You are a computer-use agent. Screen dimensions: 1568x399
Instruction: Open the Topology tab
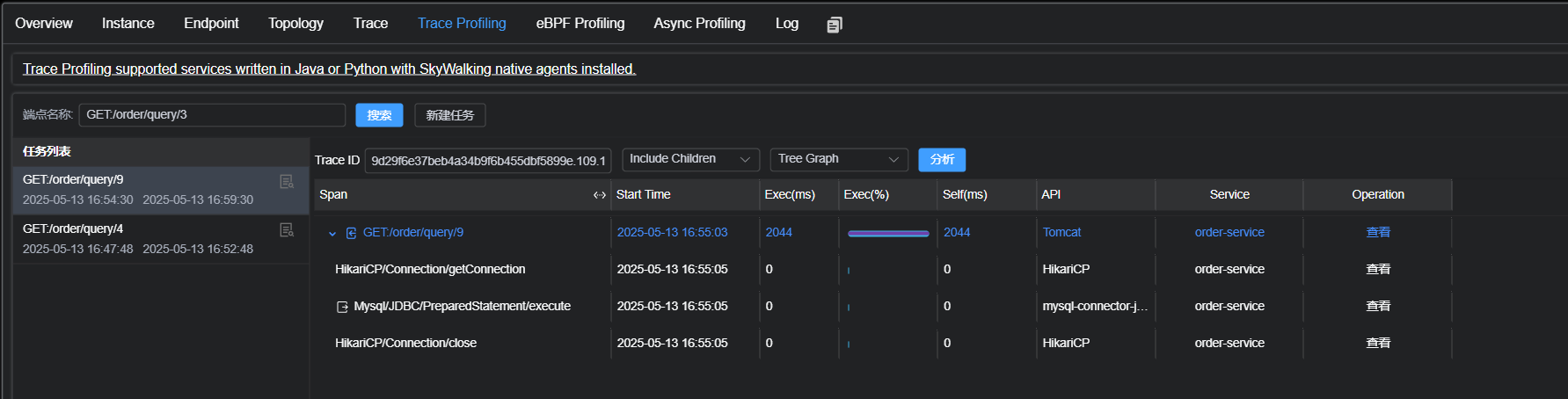click(295, 24)
